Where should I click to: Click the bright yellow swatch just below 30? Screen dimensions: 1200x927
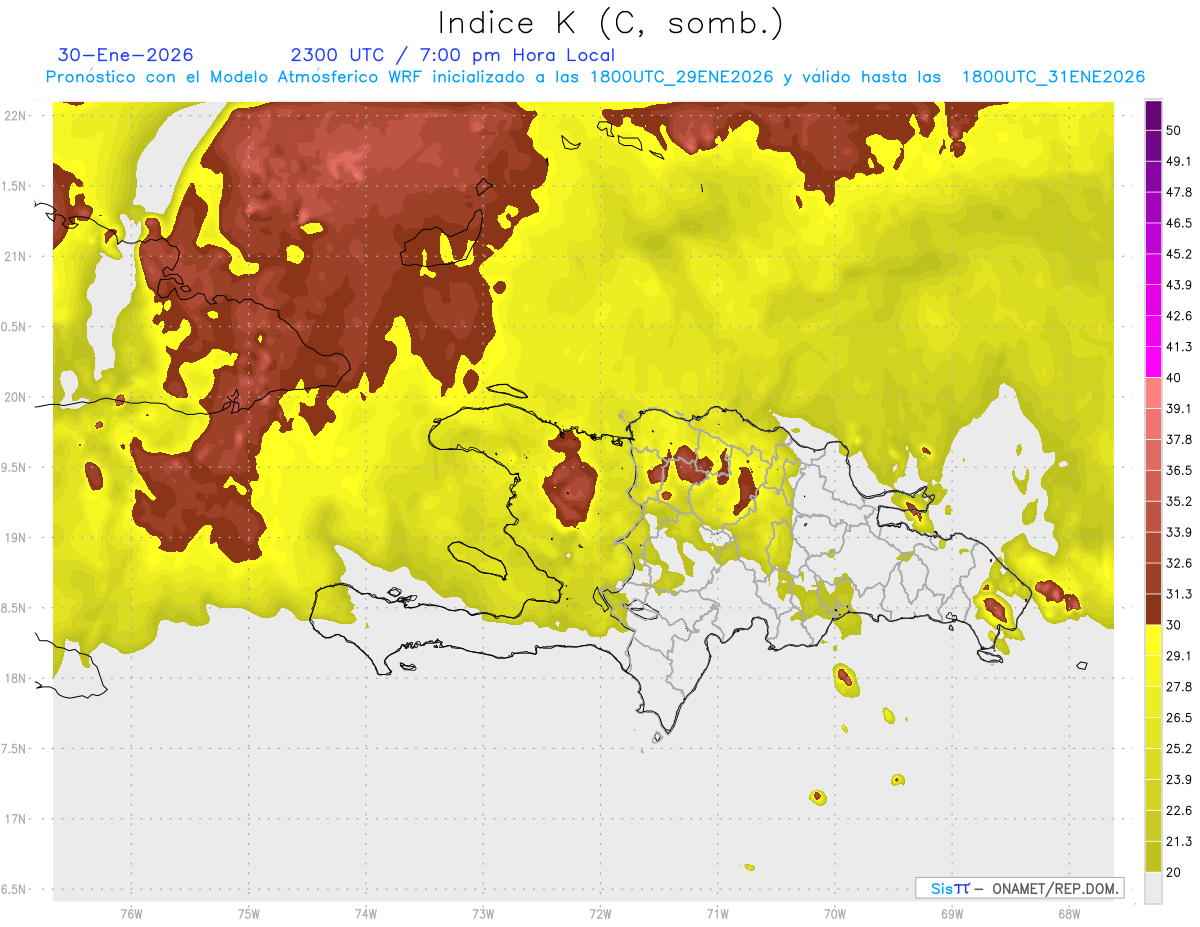[1153, 640]
